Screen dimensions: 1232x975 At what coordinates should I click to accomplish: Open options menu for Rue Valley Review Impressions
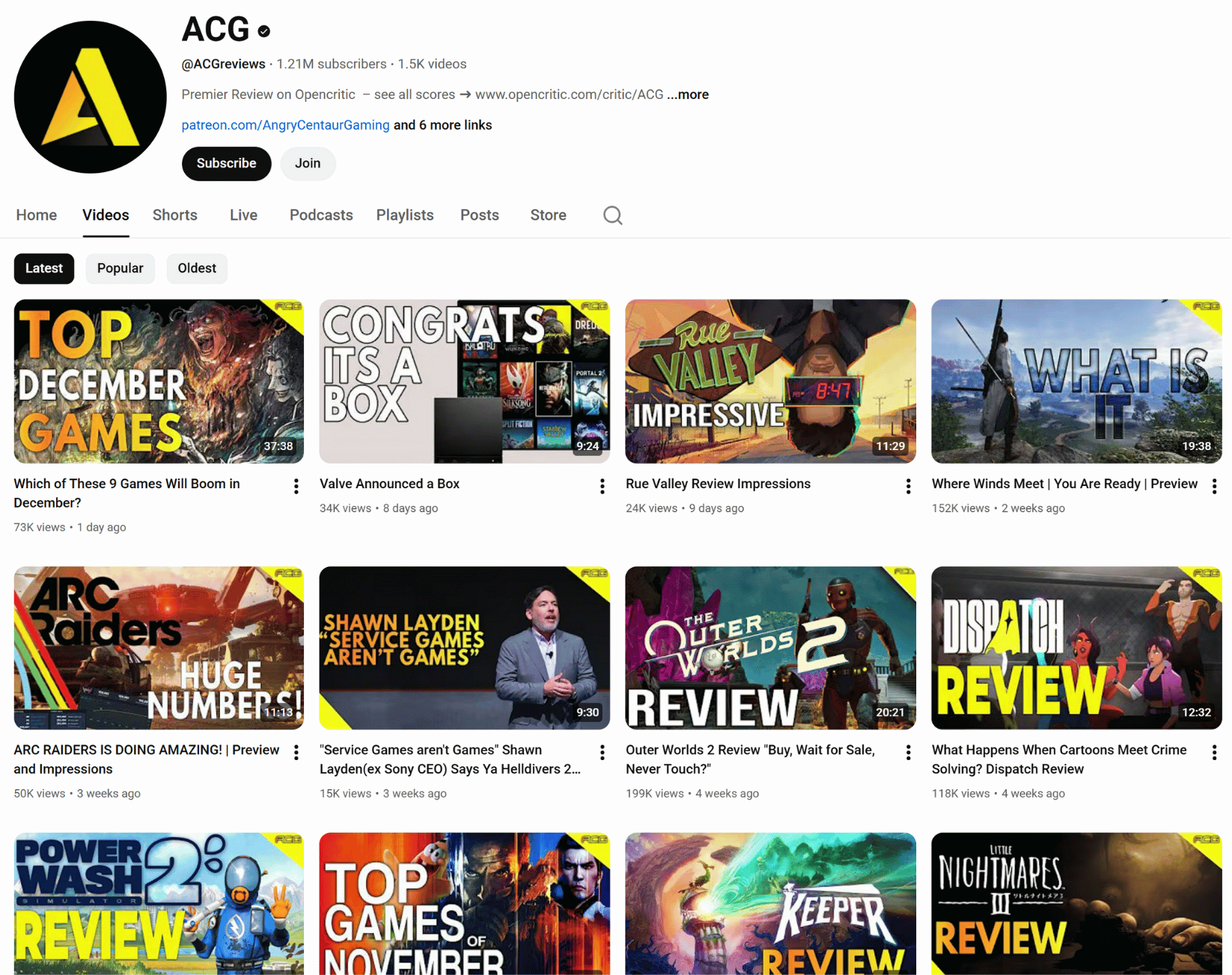(x=908, y=487)
